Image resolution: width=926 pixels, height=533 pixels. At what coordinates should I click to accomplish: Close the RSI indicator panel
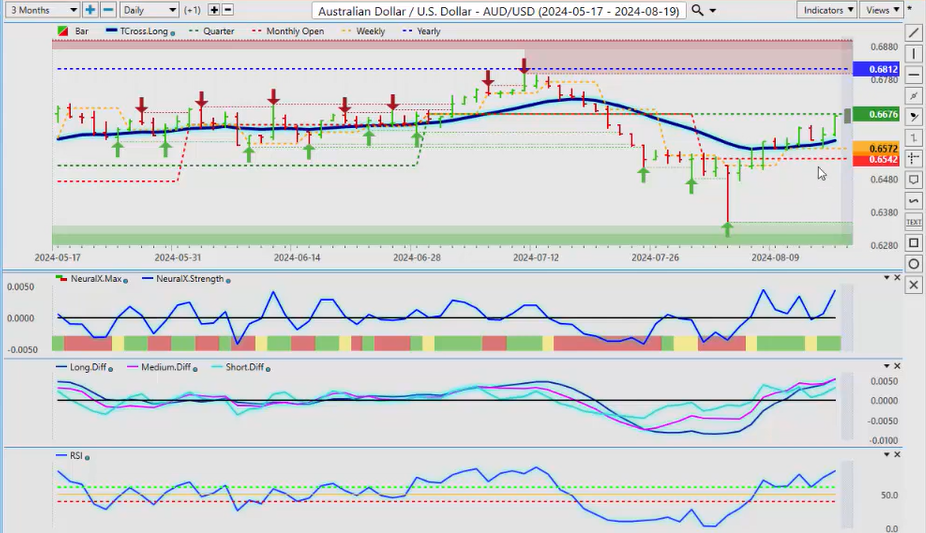[x=897, y=456]
